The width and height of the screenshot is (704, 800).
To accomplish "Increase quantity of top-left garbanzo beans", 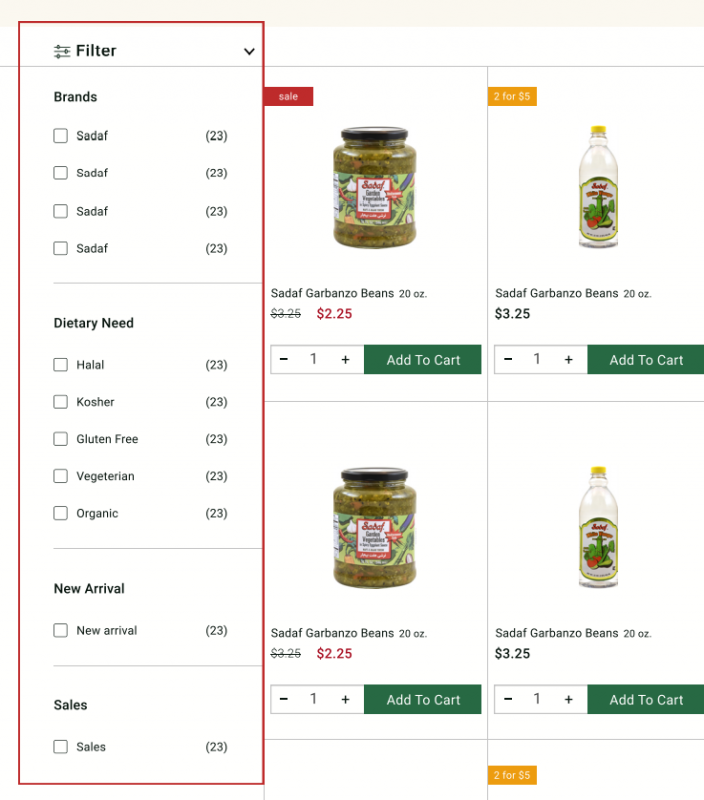I will (346, 360).
